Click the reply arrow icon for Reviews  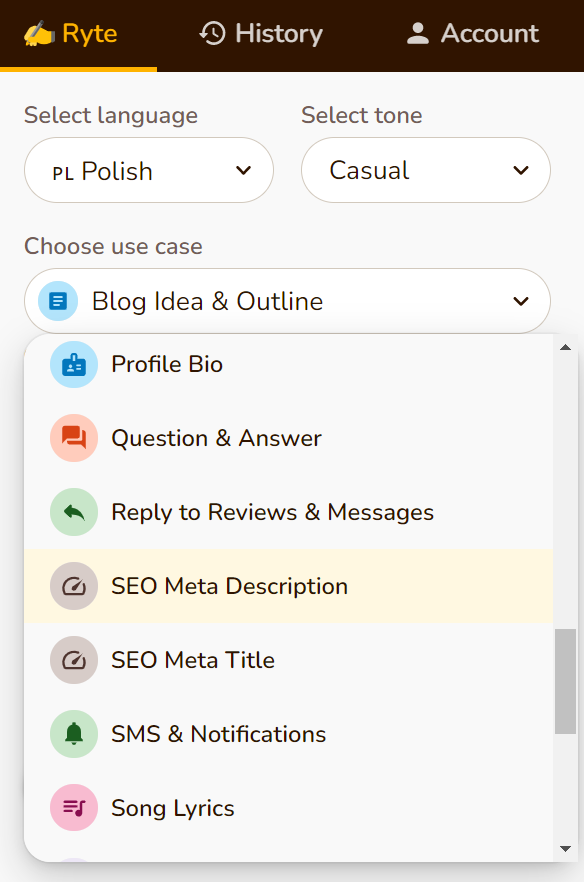coord(74,512)
